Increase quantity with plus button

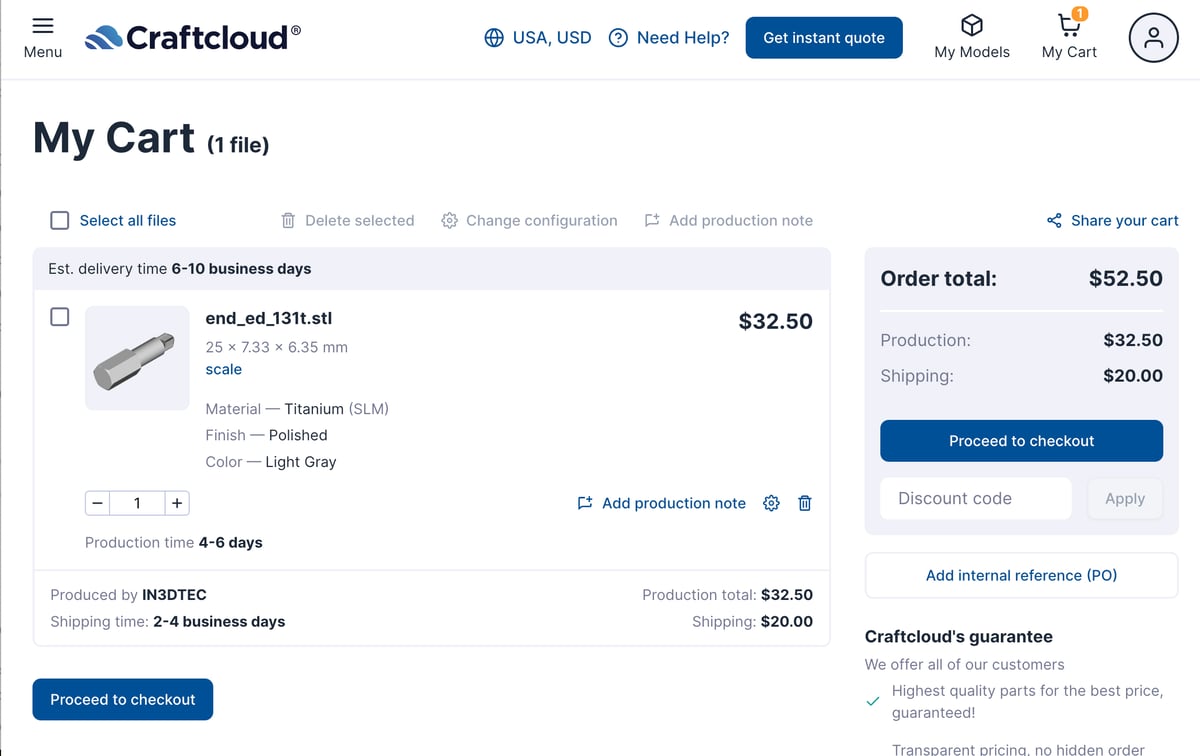coord(177,503)
